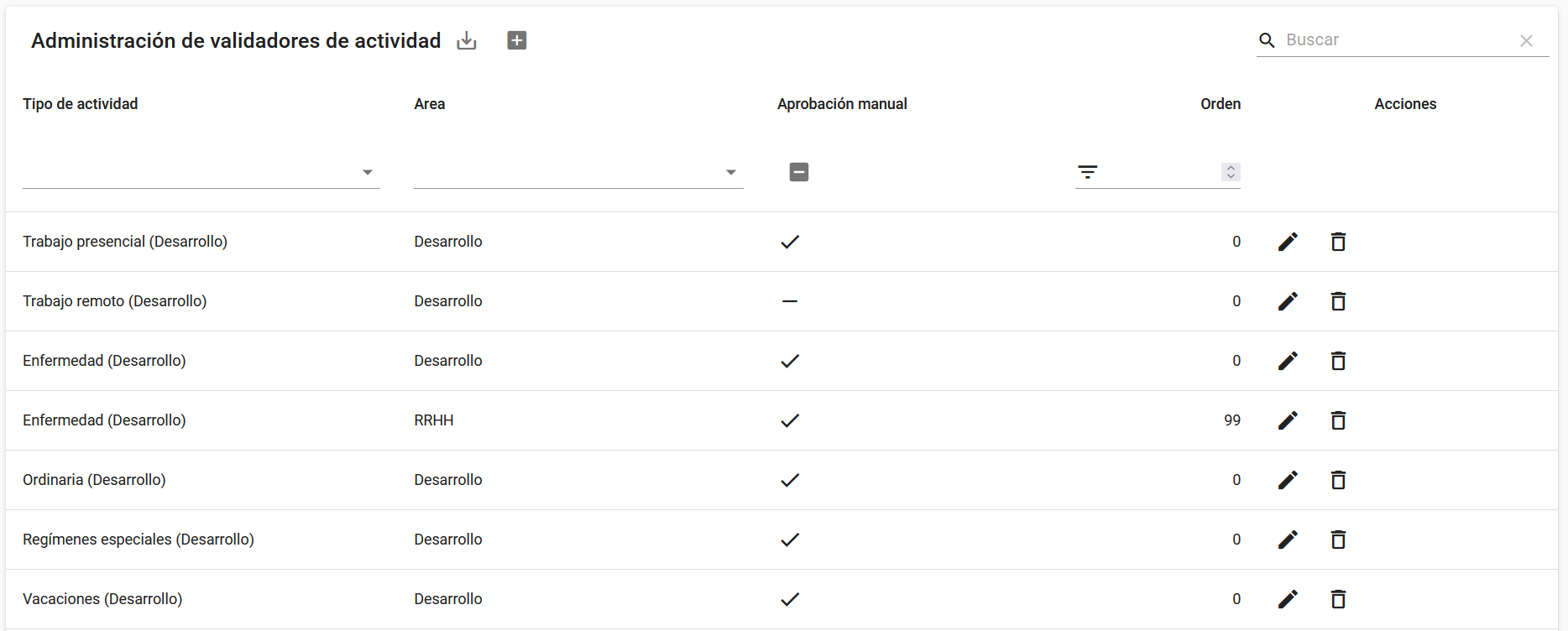Clear the search field with the X

(1526, 40)
